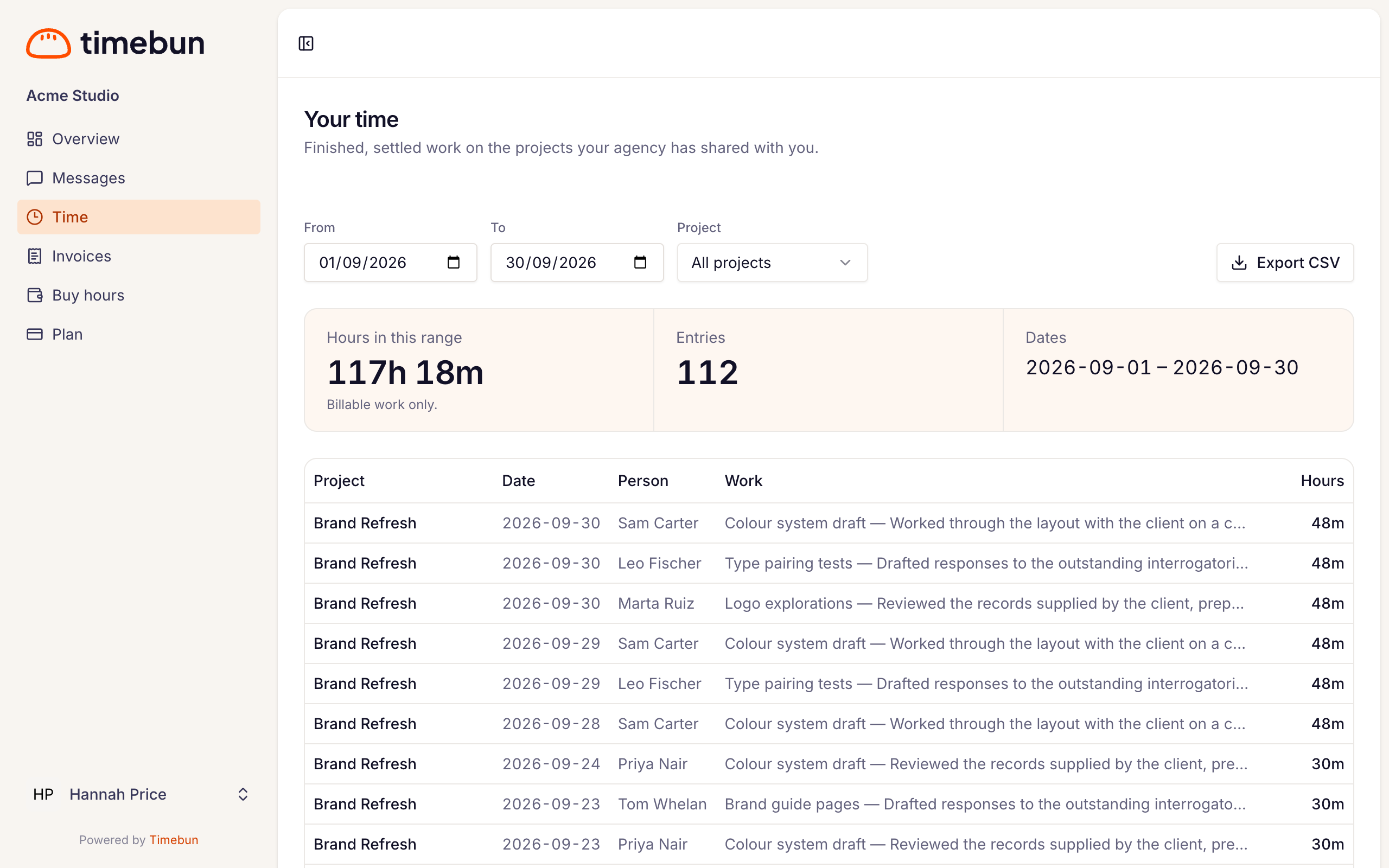Click 30m hours in Tom Whelan's row
1389x868 pixels.
pyautogui.click(x=1327, y=803)
